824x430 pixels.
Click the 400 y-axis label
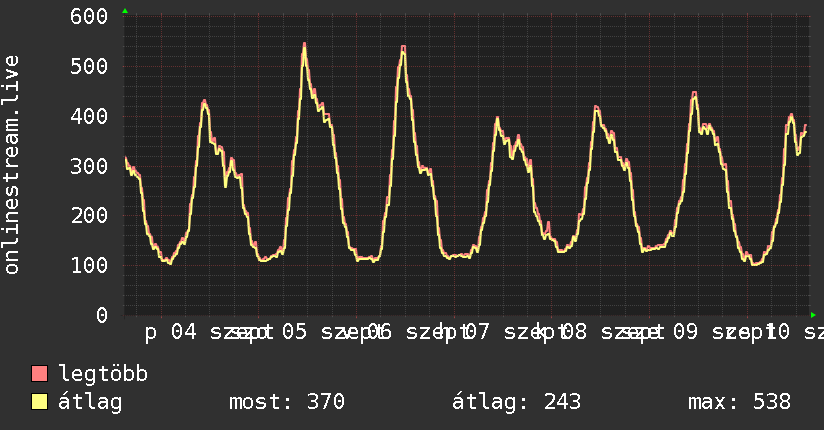[x=89, y=116]
